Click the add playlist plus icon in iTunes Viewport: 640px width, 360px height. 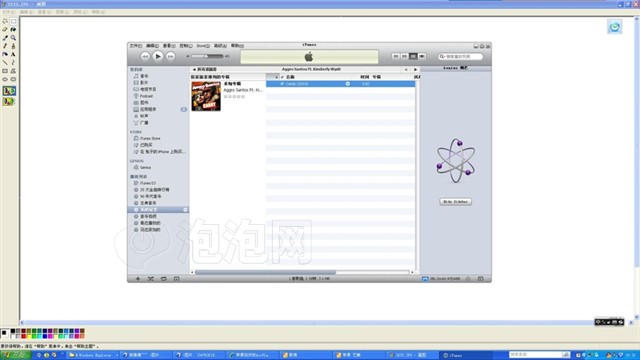[138, 279]
